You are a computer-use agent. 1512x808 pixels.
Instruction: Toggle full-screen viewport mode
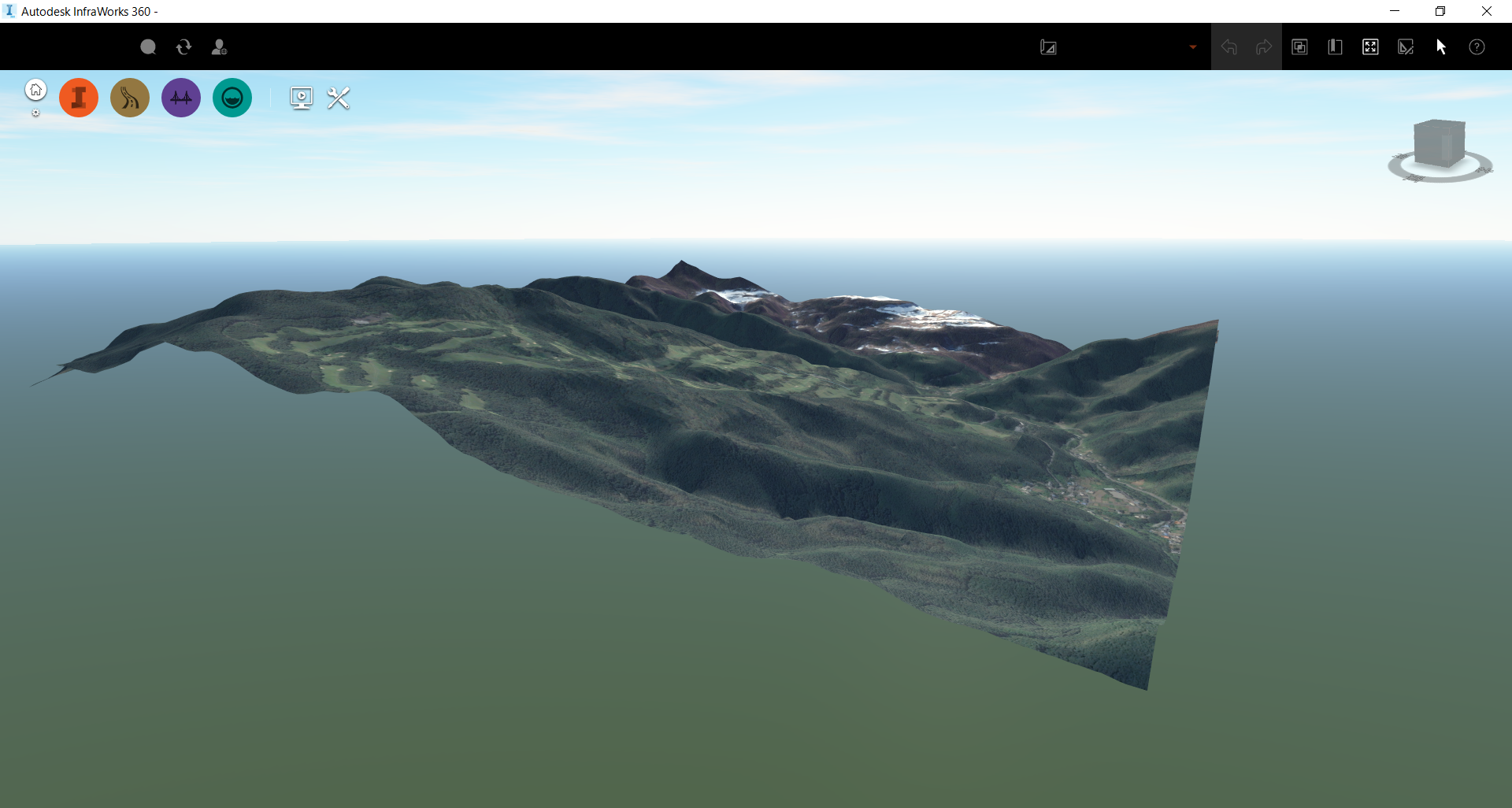(x=1369, y=46)
